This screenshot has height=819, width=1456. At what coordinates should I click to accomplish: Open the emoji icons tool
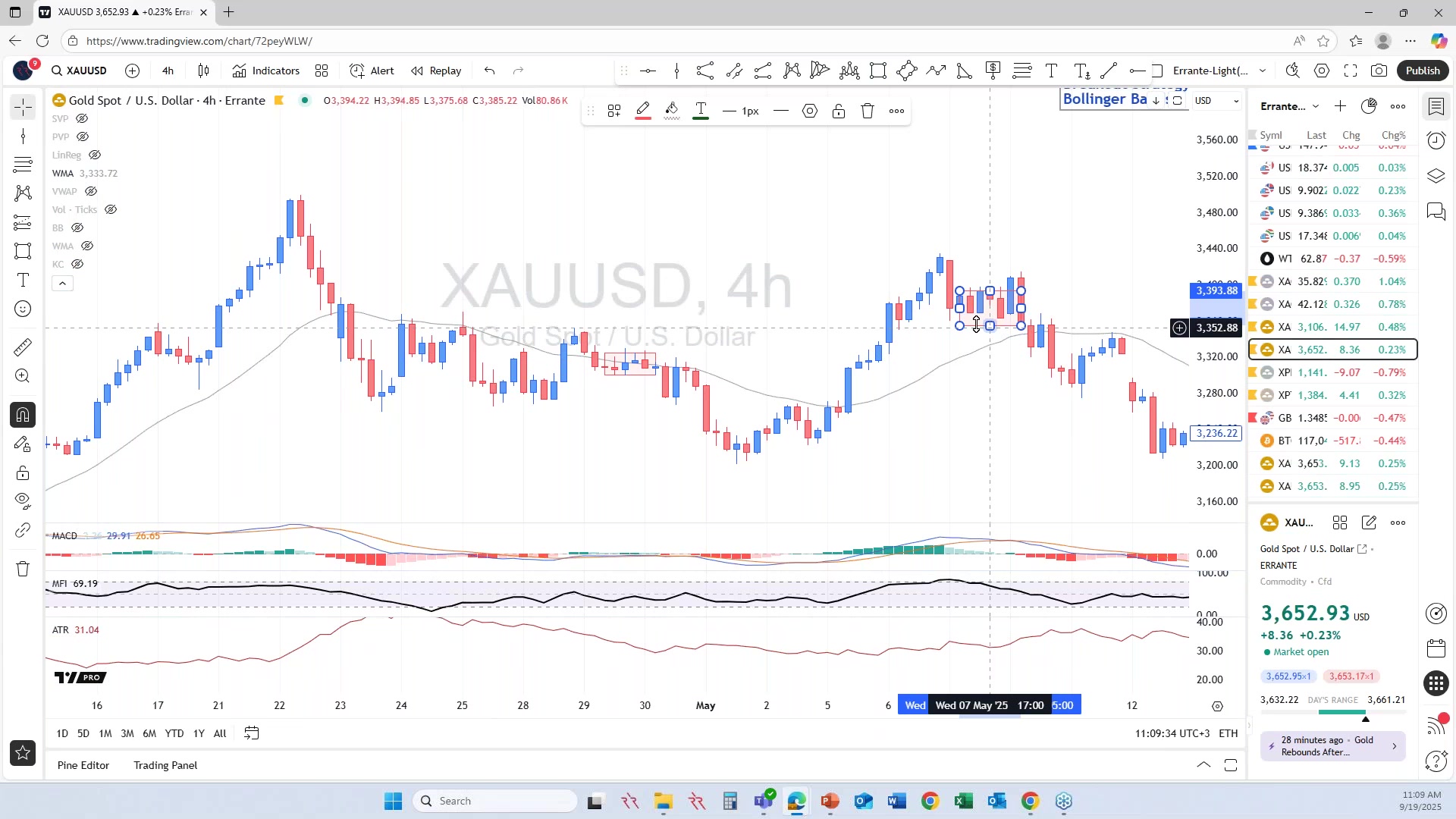(23, 309)
